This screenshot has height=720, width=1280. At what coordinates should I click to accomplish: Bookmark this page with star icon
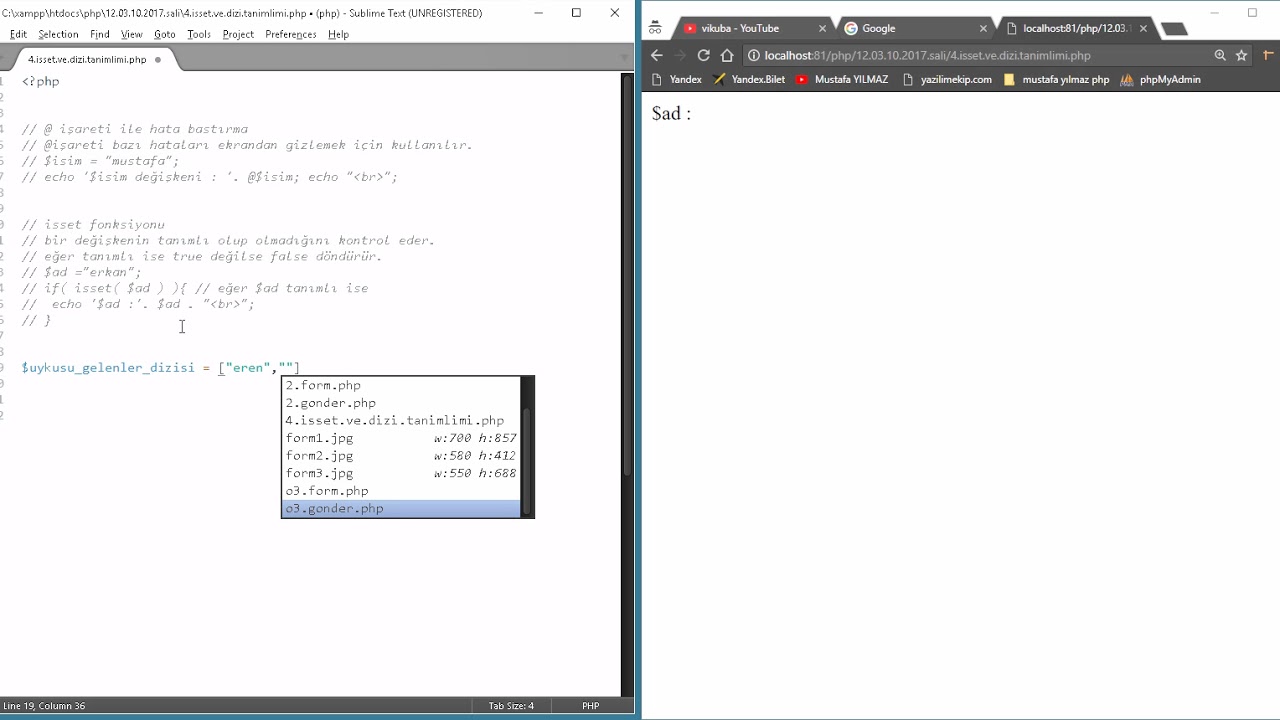1242,55
